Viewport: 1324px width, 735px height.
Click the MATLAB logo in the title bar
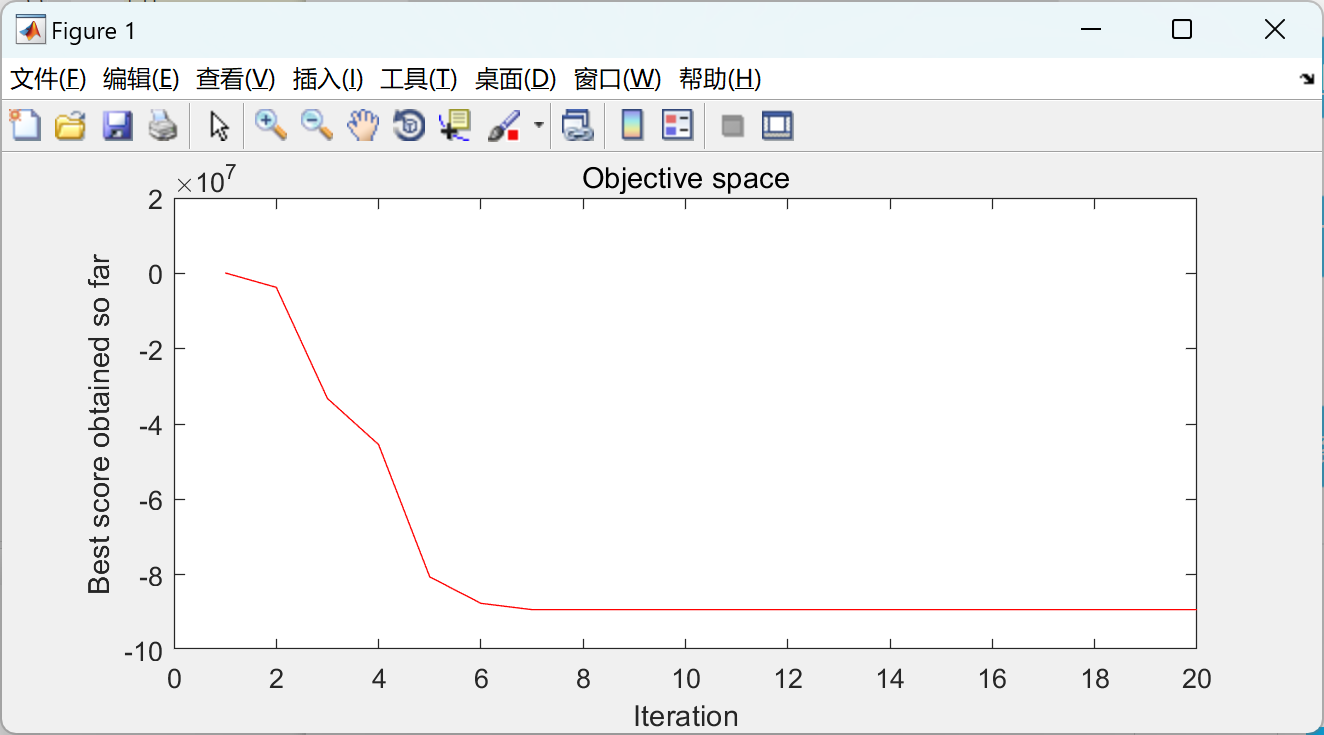[31, 31]
